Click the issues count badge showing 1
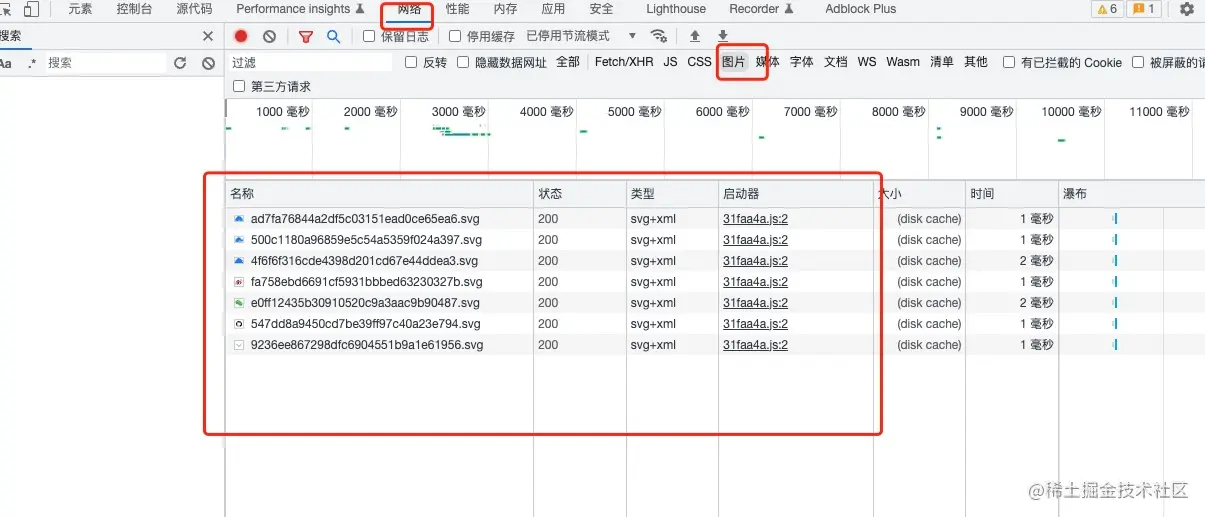Screen dimensions: 1205x517 click(x=1144, y=9)
